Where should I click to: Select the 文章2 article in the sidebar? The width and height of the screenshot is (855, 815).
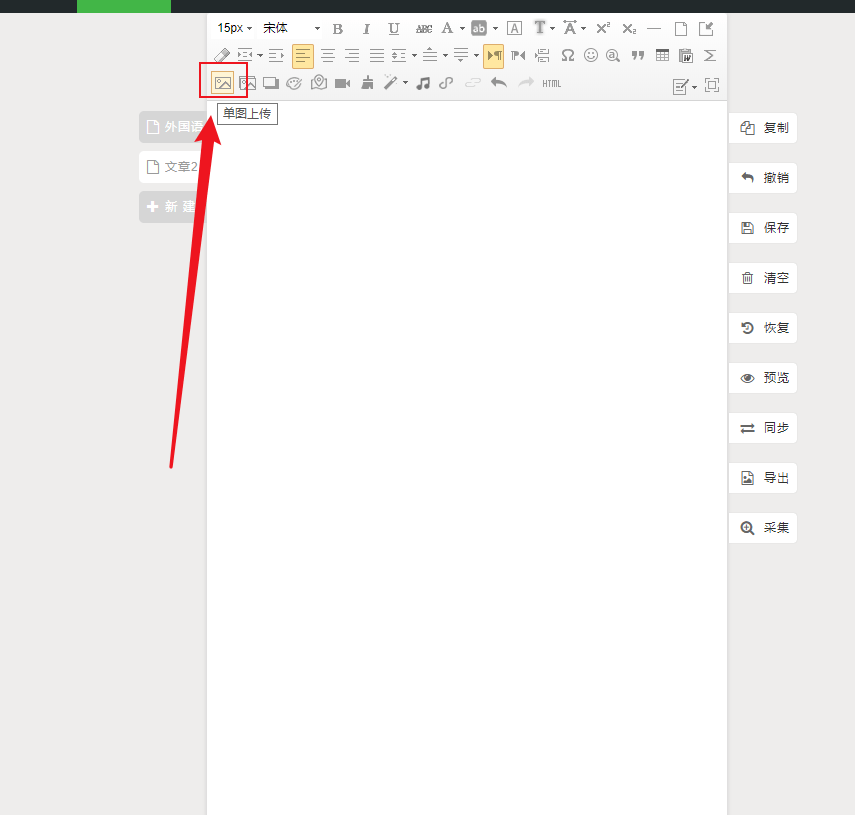[x=172, y=167]
